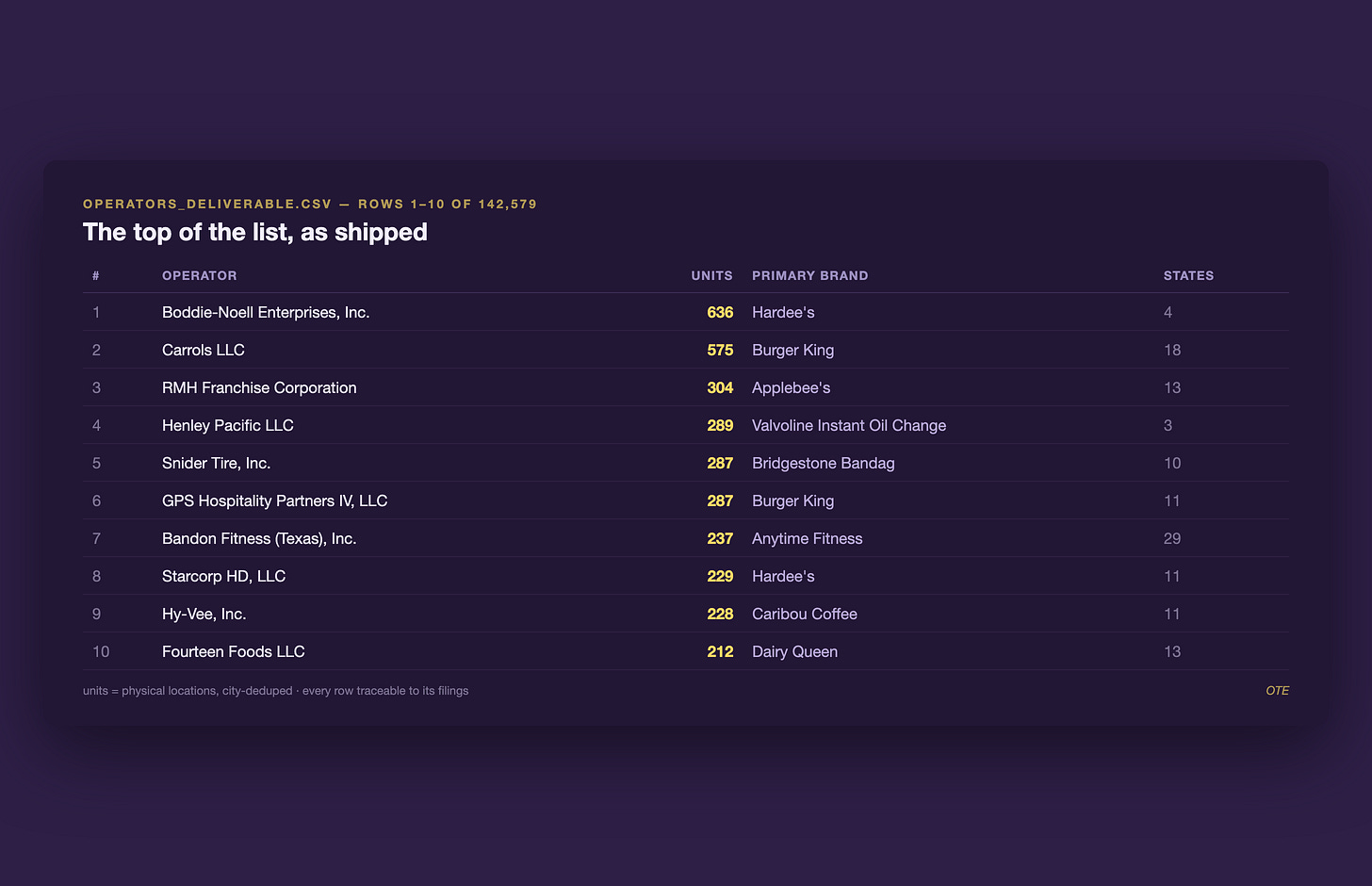
Task: Select operator "Carrols LLC"
Action: pos(204,350)
